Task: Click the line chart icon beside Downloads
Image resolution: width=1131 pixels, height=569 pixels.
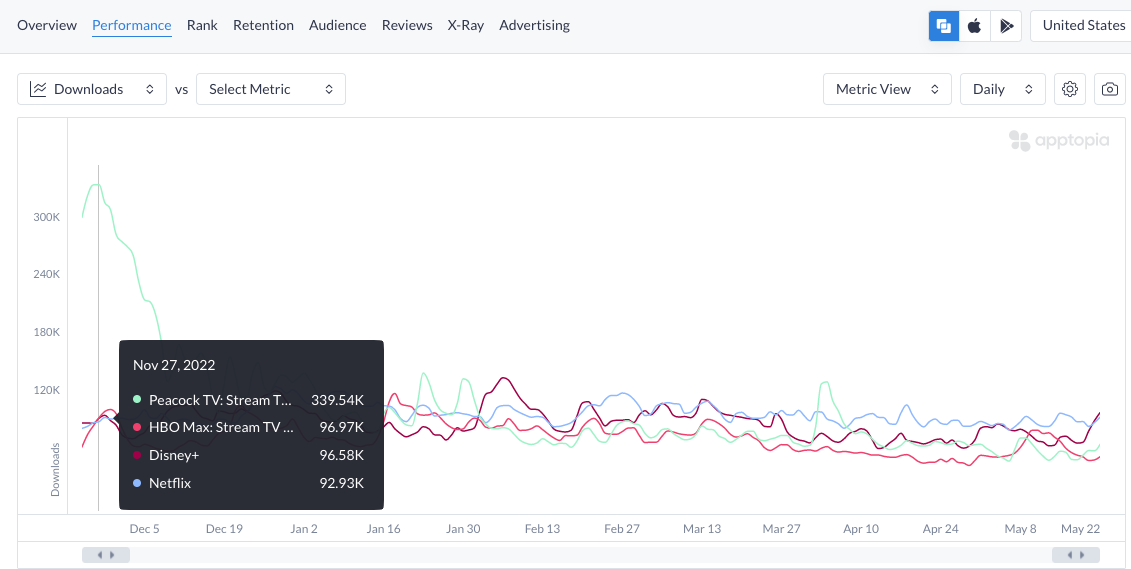Action: [38, 89]
